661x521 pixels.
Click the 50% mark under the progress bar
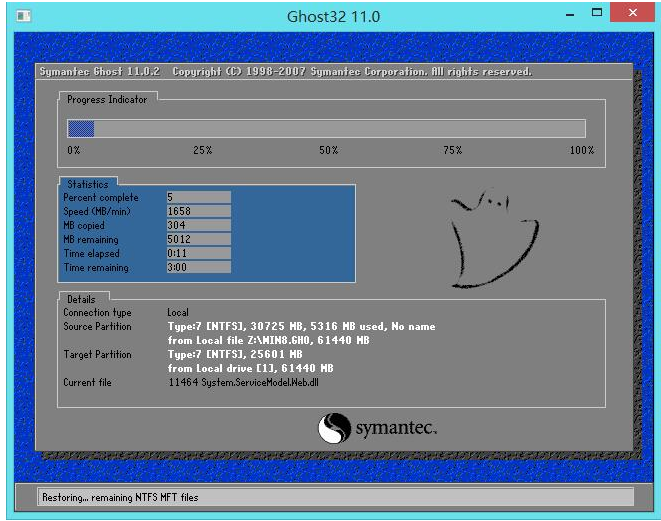tap(328, 150)
